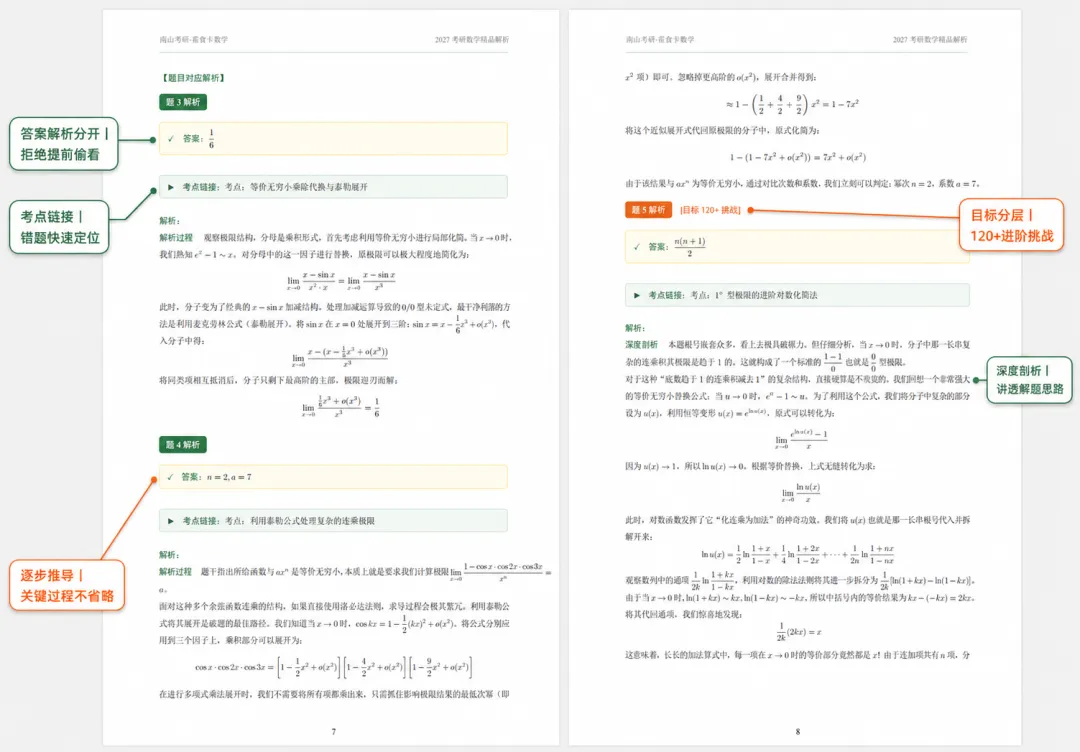Image resolution: width=1080 pixels, height=752 pixels.
Task: Click the 解析过程 label under 题 3 解析
Action: tap(176, 238)
